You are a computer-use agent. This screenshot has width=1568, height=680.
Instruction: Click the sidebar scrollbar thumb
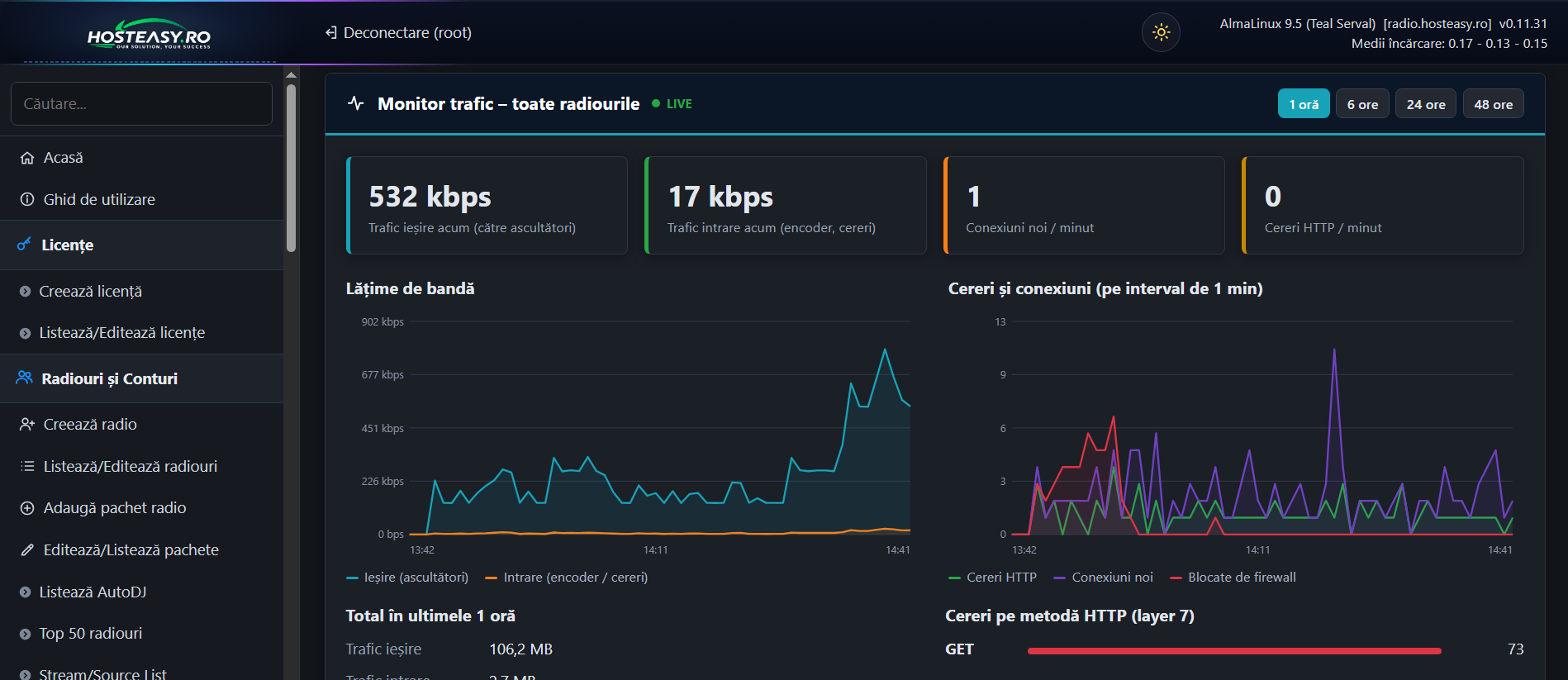coord(291,168)
